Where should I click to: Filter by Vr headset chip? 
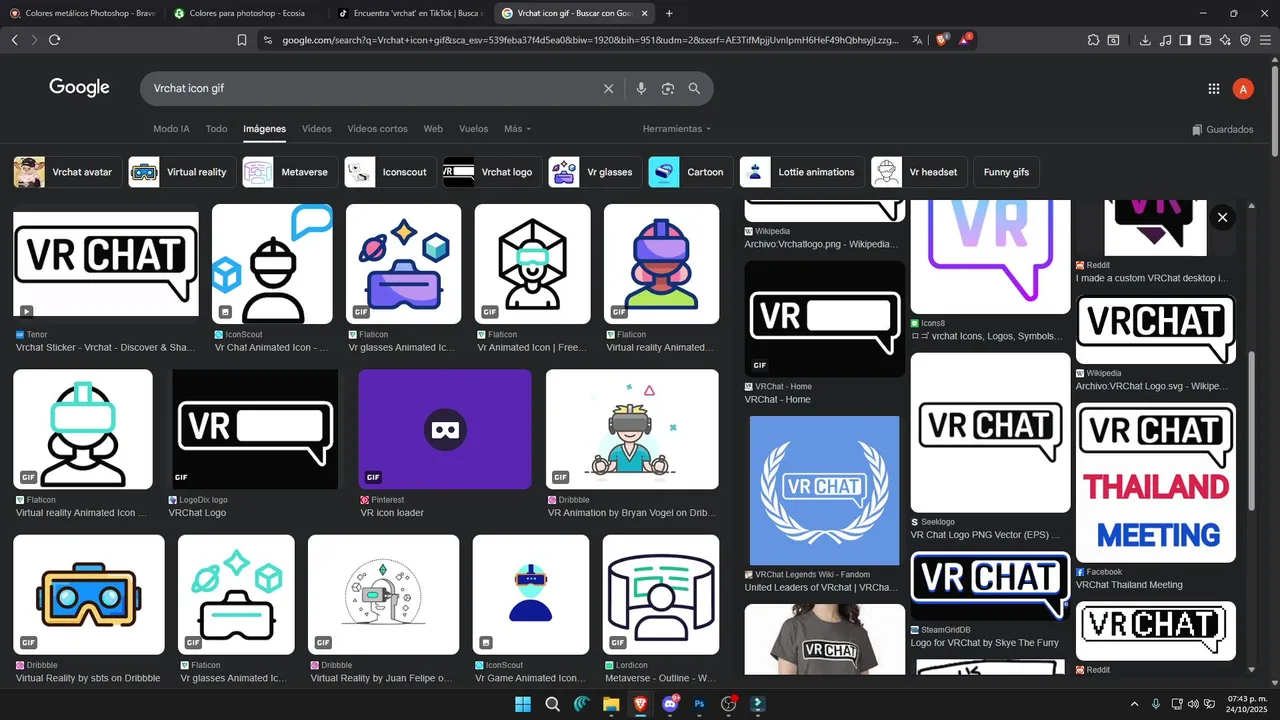point(918,172)
